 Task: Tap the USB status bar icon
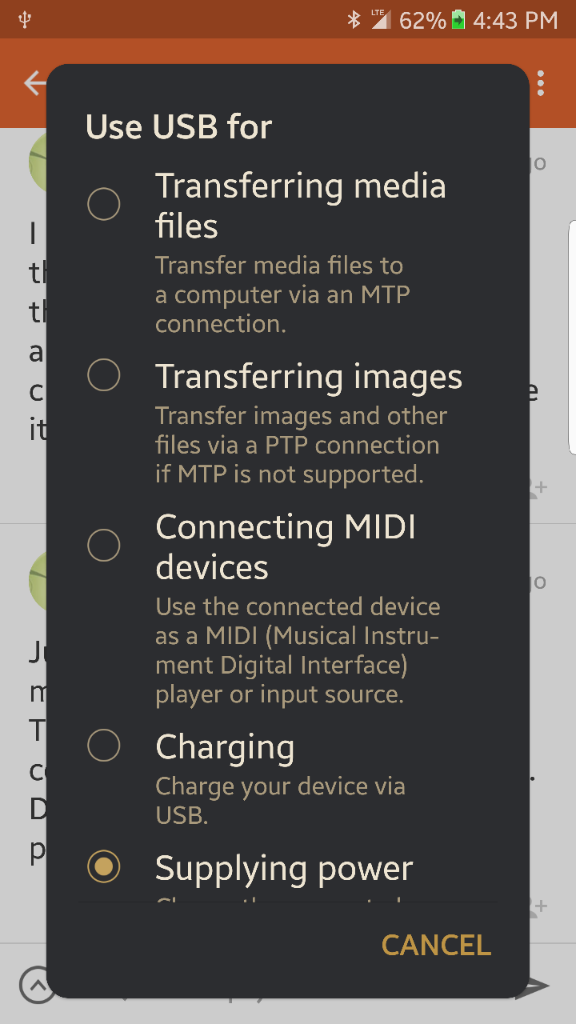tap(25, 20)
